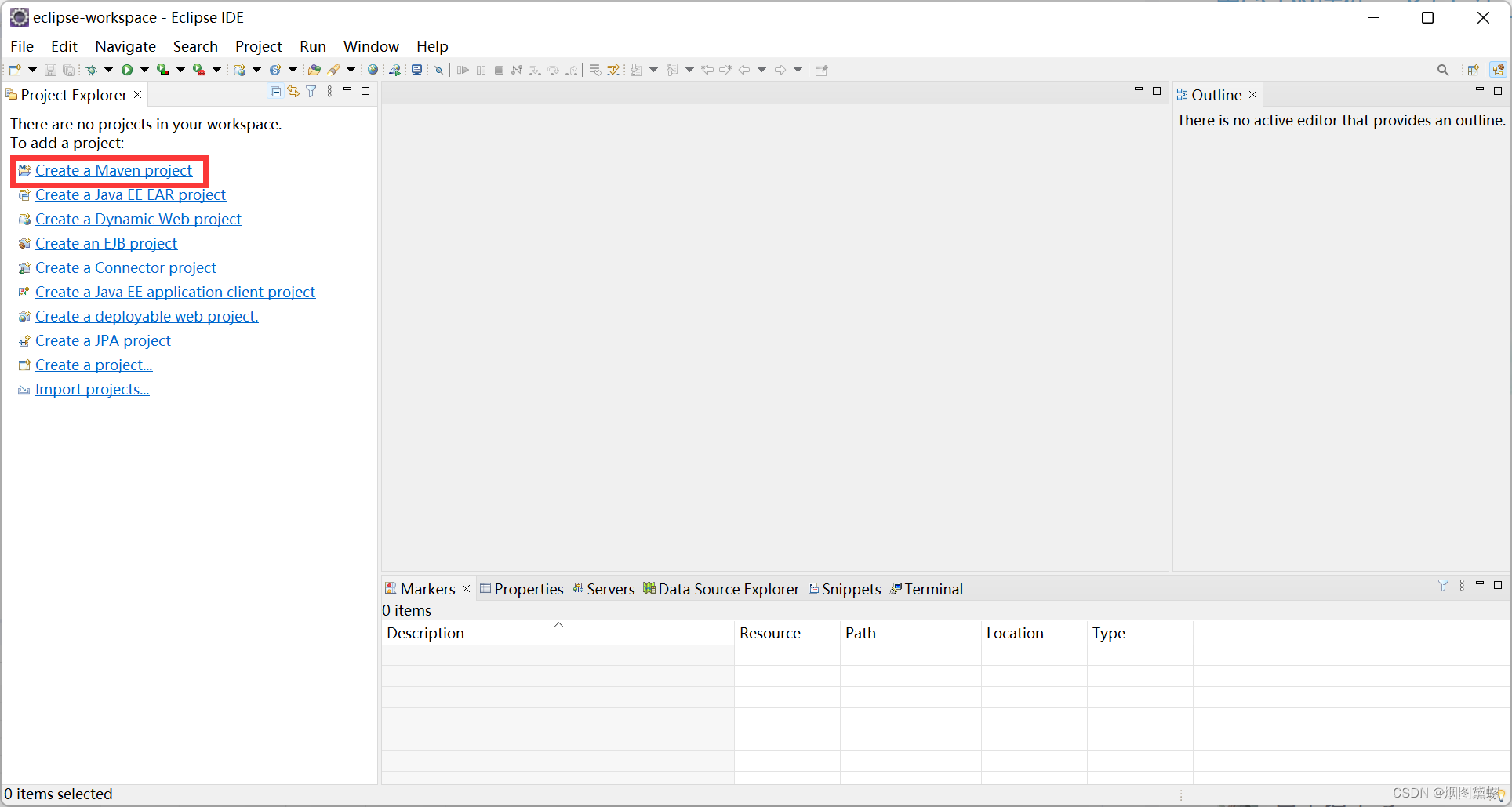Click the Create a Connector project link
1512x807 pixels.
125,267
